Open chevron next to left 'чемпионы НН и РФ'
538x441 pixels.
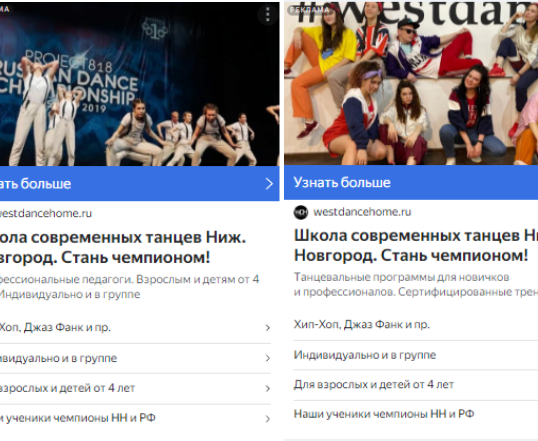(268, 419)
